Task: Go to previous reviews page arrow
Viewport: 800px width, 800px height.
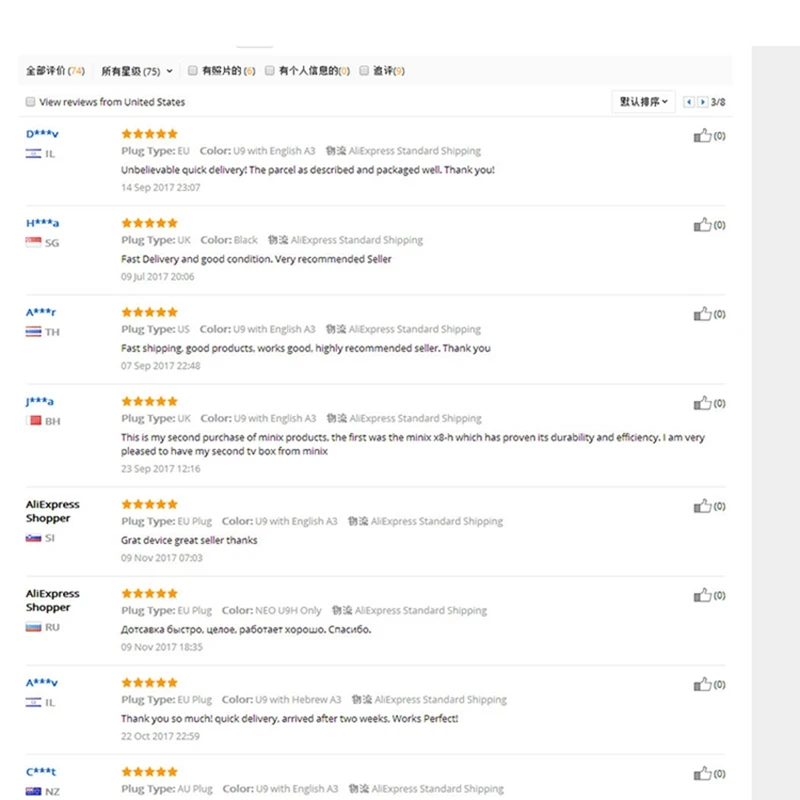Action: [x=689, y=102]
